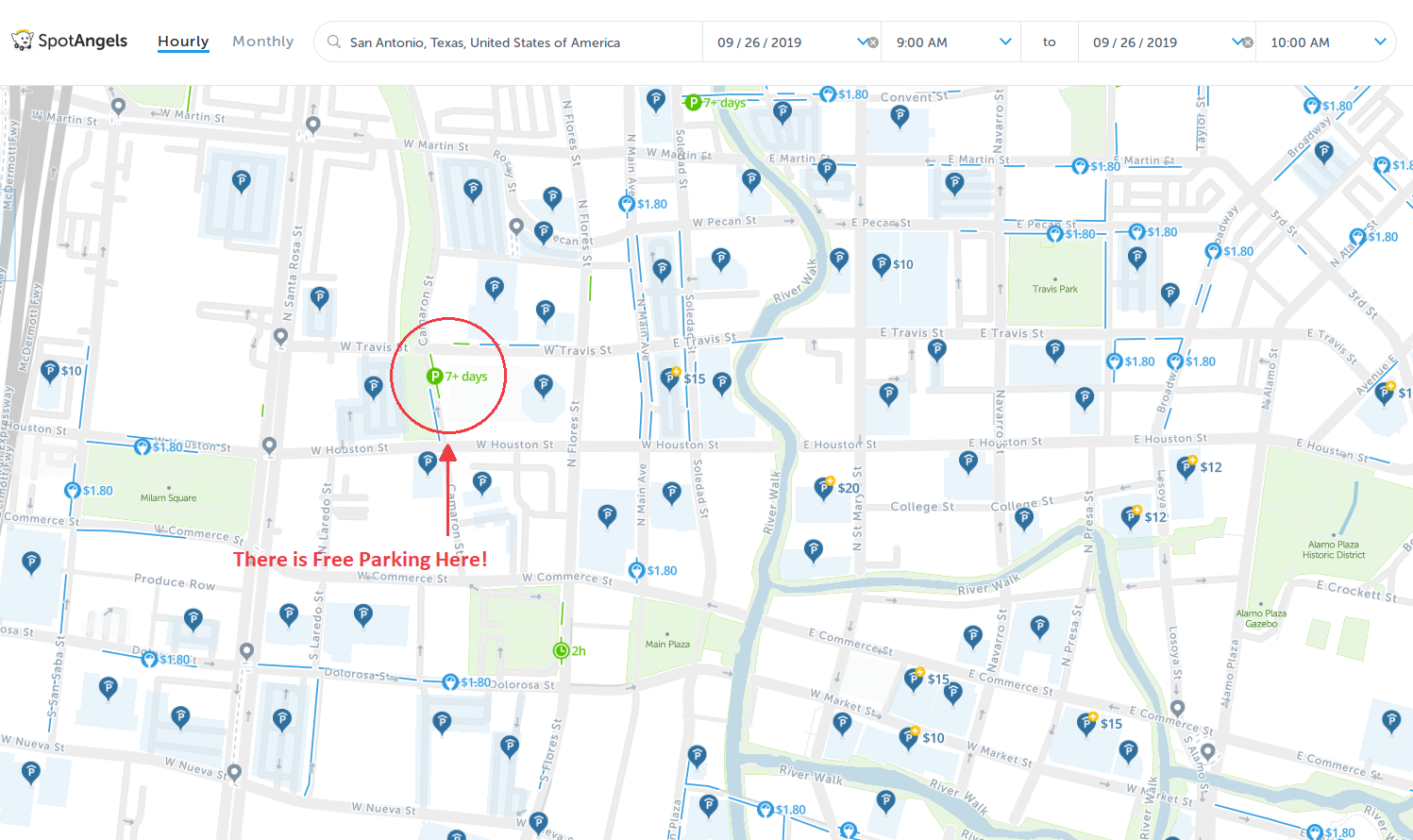Screen dimensions: 1413x840
Task: Switch to the Monthly tab
Action: pyautogui.click(x=263, y=42)
